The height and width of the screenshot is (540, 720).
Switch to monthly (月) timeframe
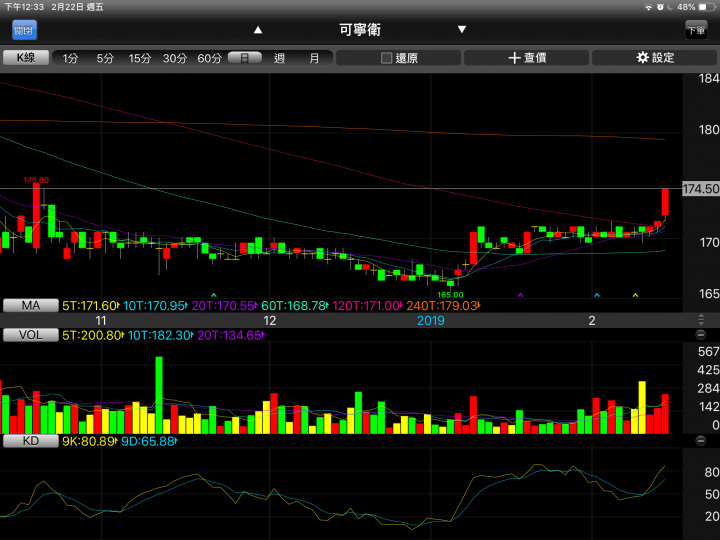pyautogui.click(x=314, y=58)
